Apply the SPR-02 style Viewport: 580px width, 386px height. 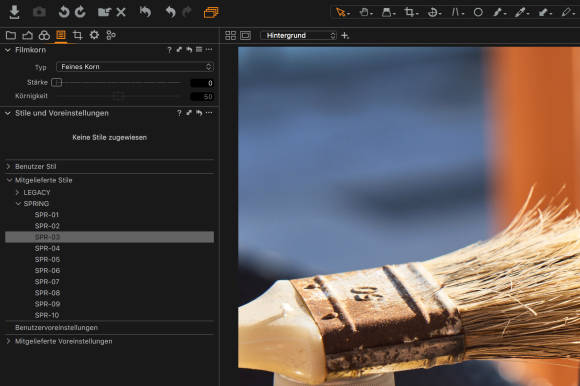(47, 226)
